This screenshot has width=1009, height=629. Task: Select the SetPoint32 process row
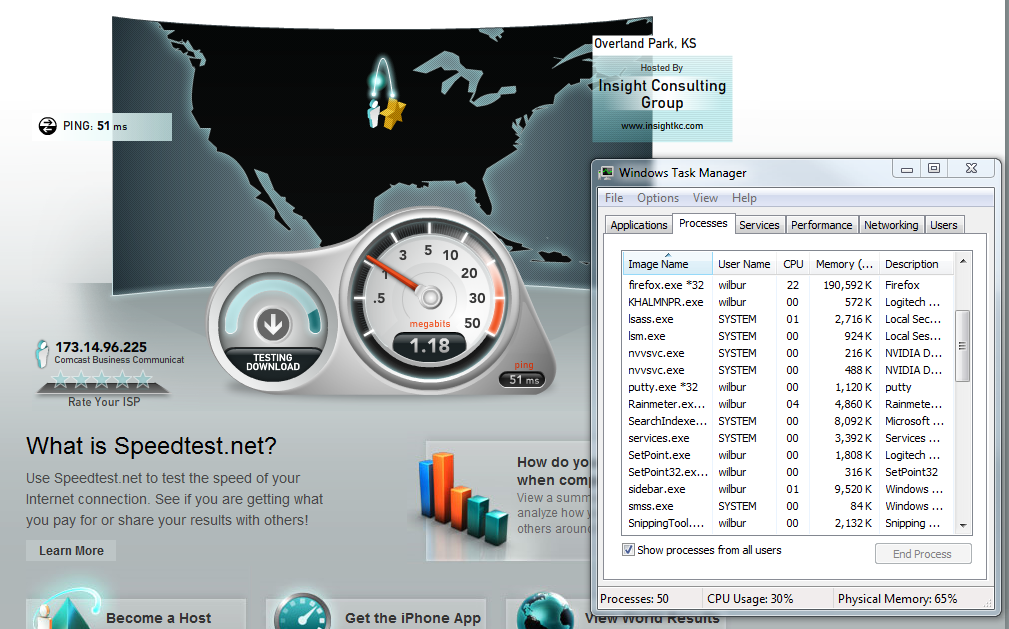point(788,472)
